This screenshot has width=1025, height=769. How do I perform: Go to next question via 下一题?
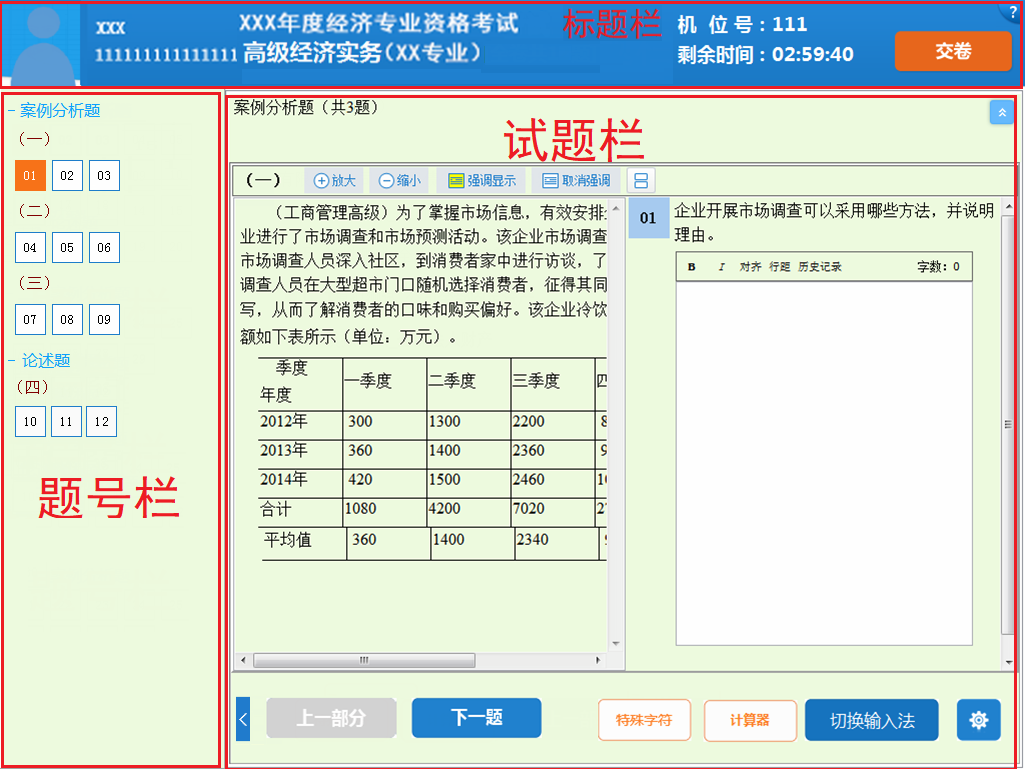(x=476, y=718)
